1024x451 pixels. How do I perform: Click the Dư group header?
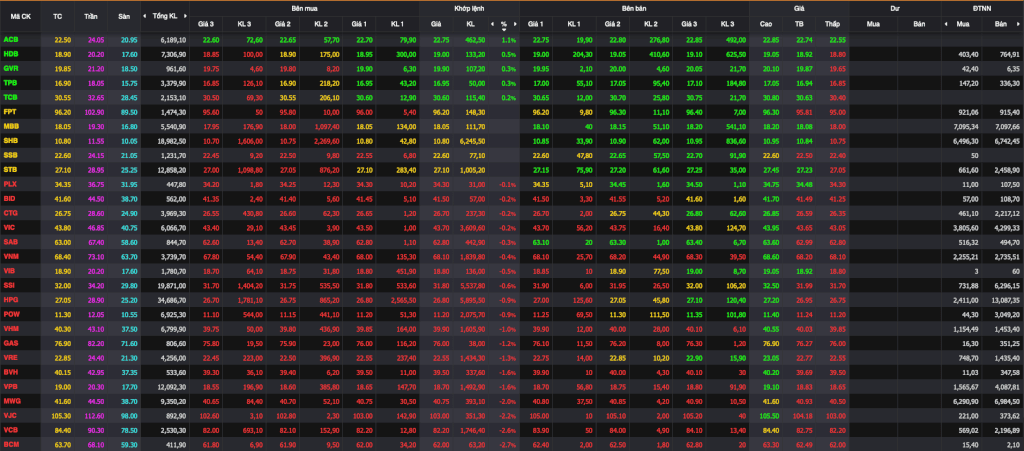coord(894,8)
